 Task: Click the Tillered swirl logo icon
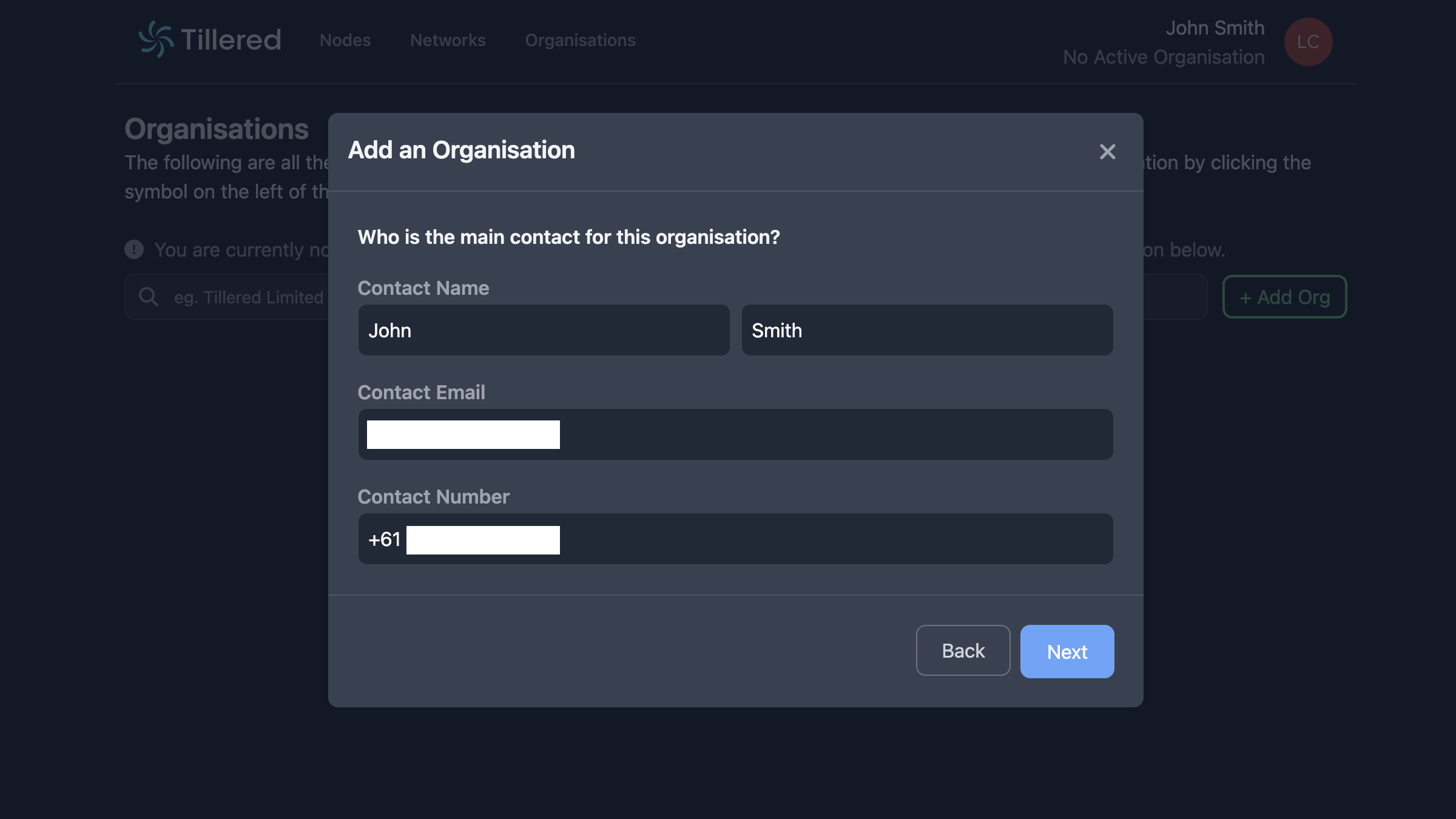156,39
